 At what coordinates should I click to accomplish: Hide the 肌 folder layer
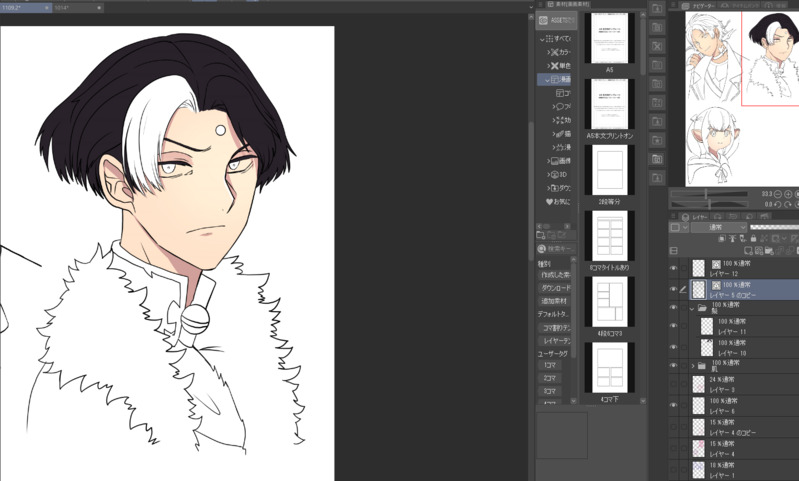pyautogui.click(x=674, y=365)
